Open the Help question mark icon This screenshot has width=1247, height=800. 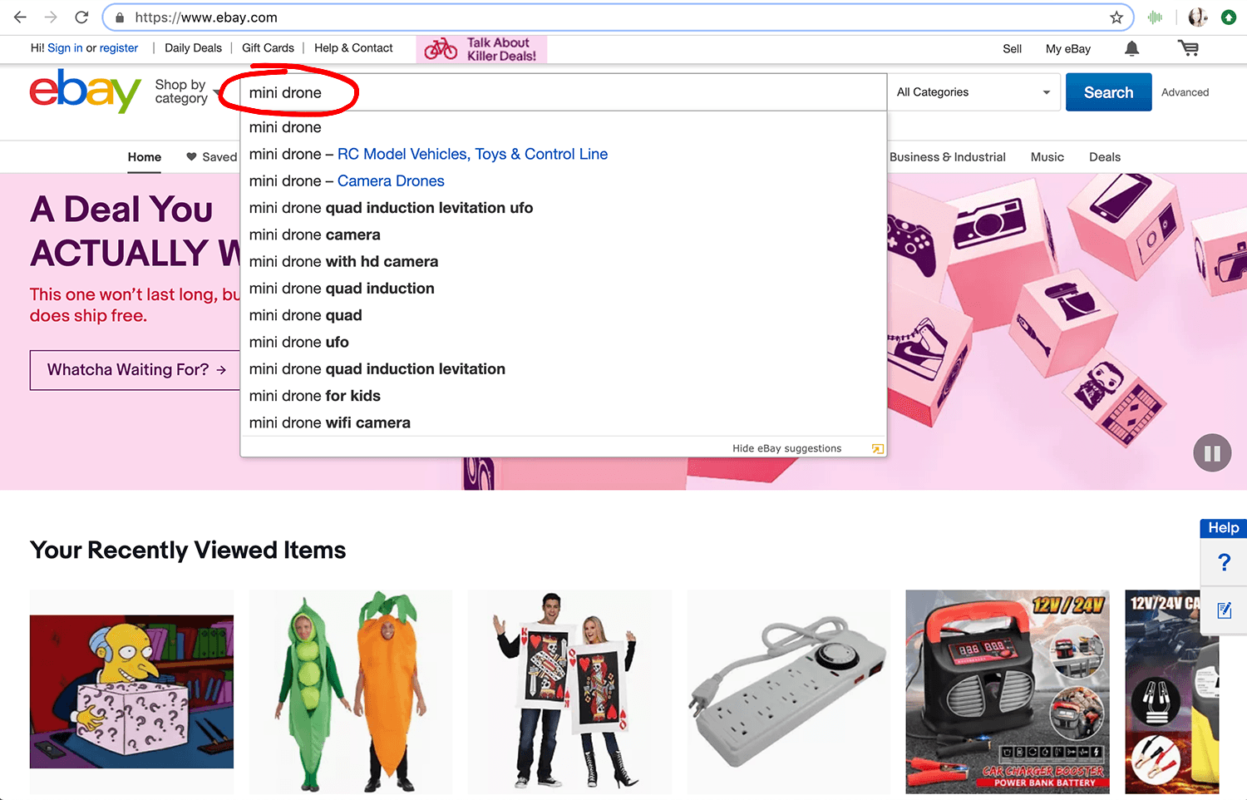click(x=1224, y=562)
